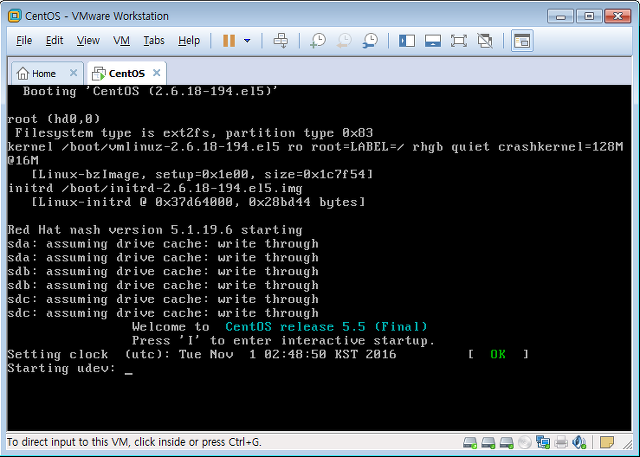Image resolution: width=640 pixels, height=457 pixels.
Task: Click the third hard disk status icon
Action: point(507,442)
